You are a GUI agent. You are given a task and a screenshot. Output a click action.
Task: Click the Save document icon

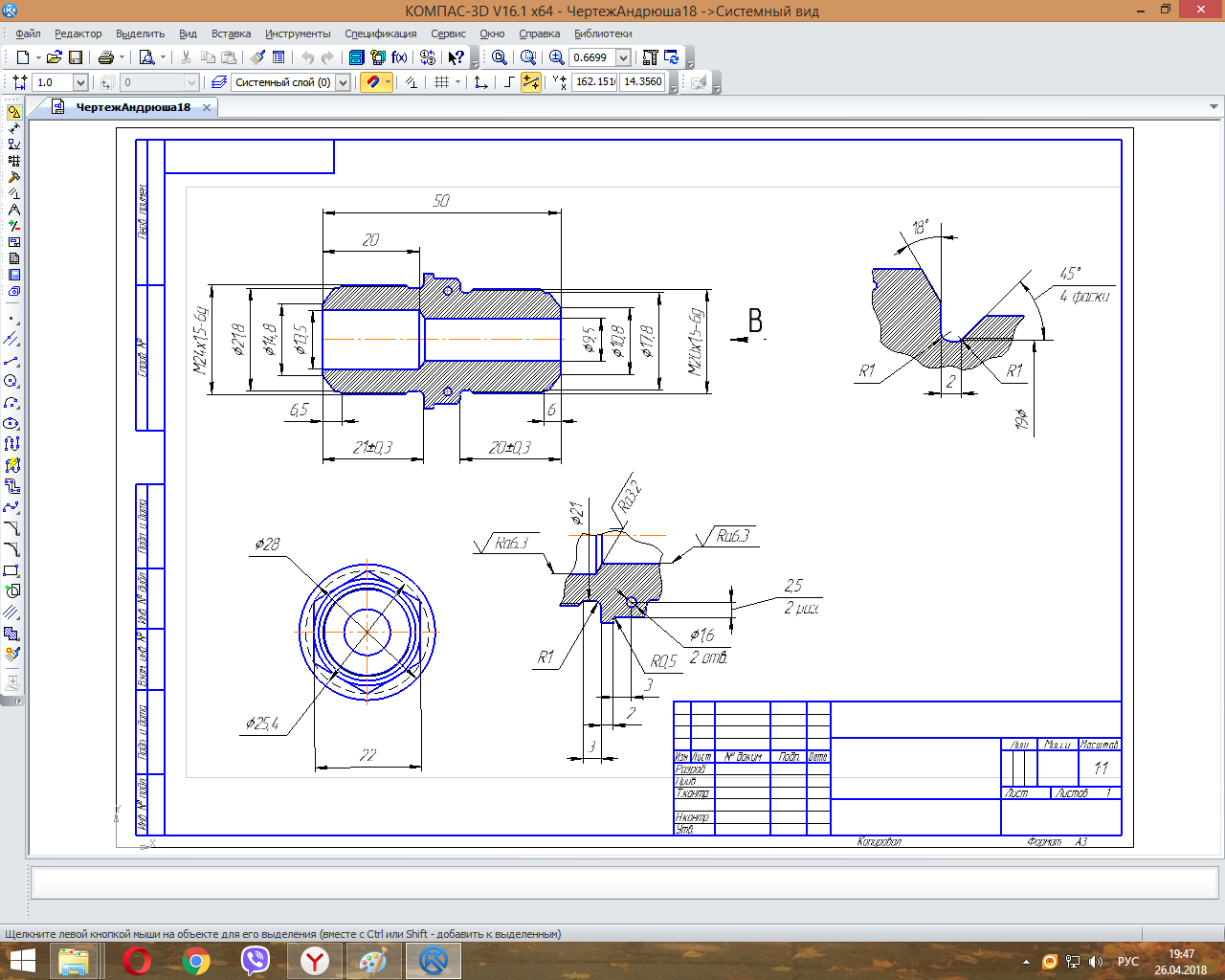click(76, 57)
